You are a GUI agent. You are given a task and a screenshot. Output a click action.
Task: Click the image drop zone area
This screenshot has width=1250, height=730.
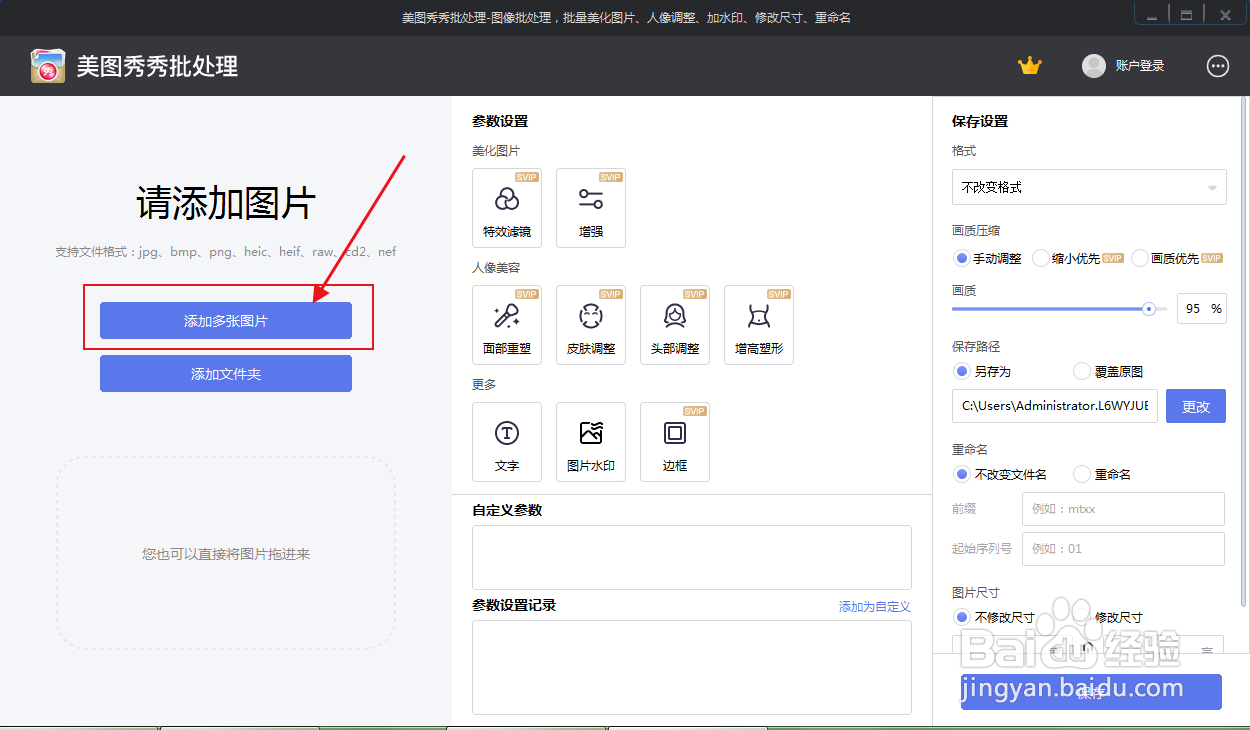coord(226,553)
